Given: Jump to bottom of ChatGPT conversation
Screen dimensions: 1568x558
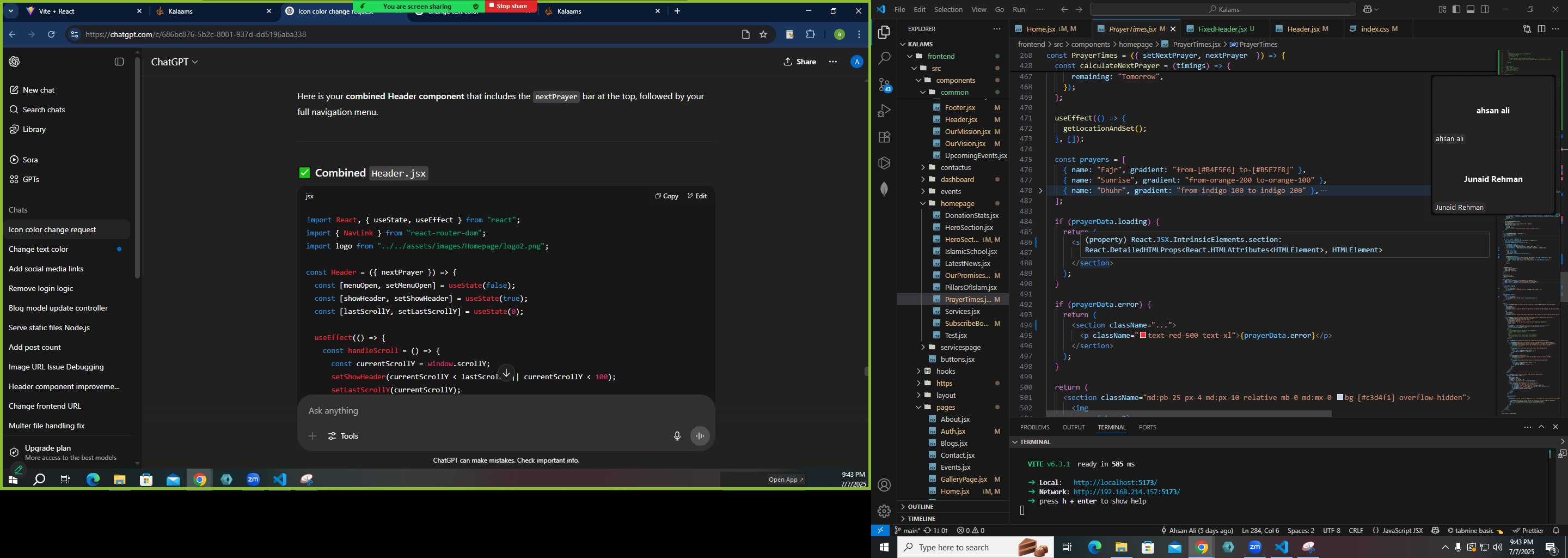Looking at the screenshot, I should click(x=506, y=373).
